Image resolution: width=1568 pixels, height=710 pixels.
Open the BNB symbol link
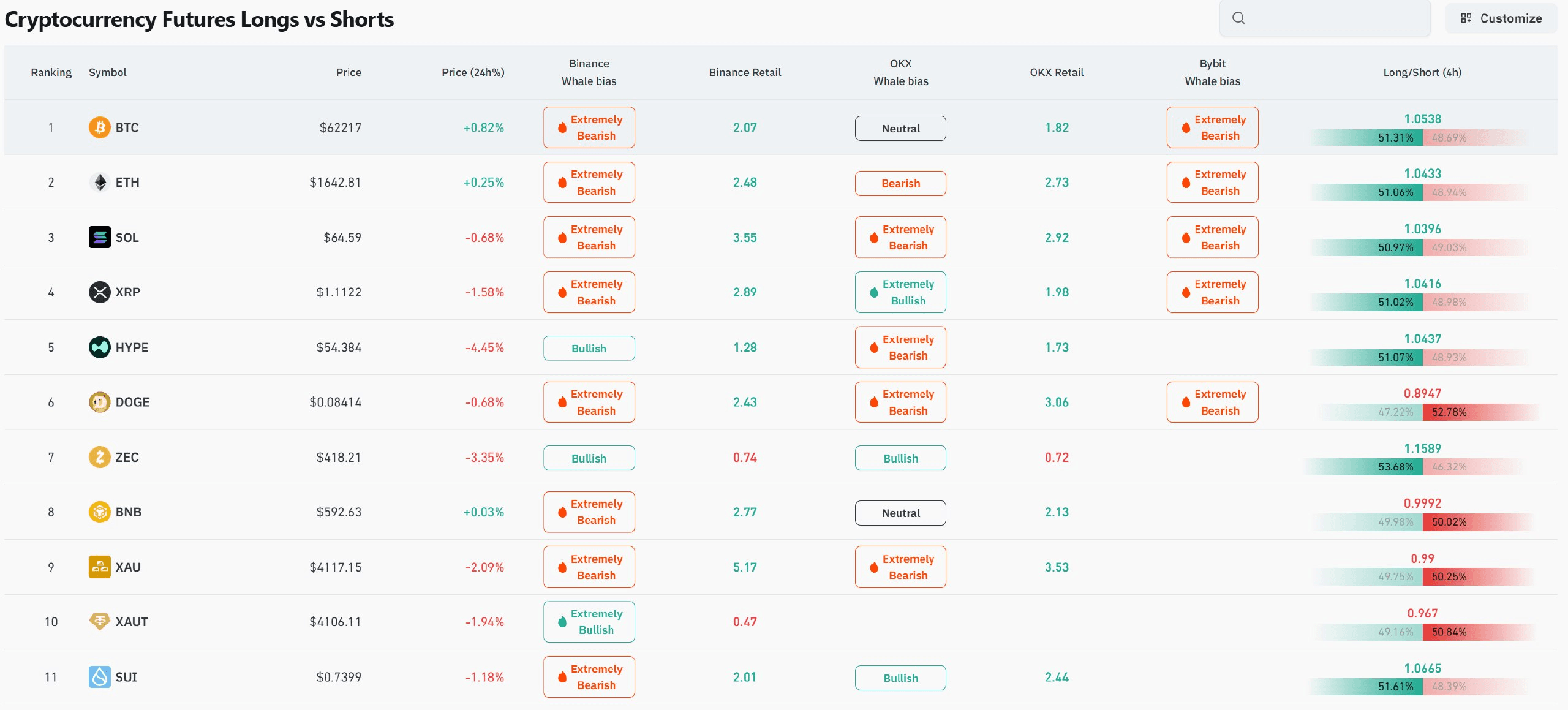[x=129, y=512]
